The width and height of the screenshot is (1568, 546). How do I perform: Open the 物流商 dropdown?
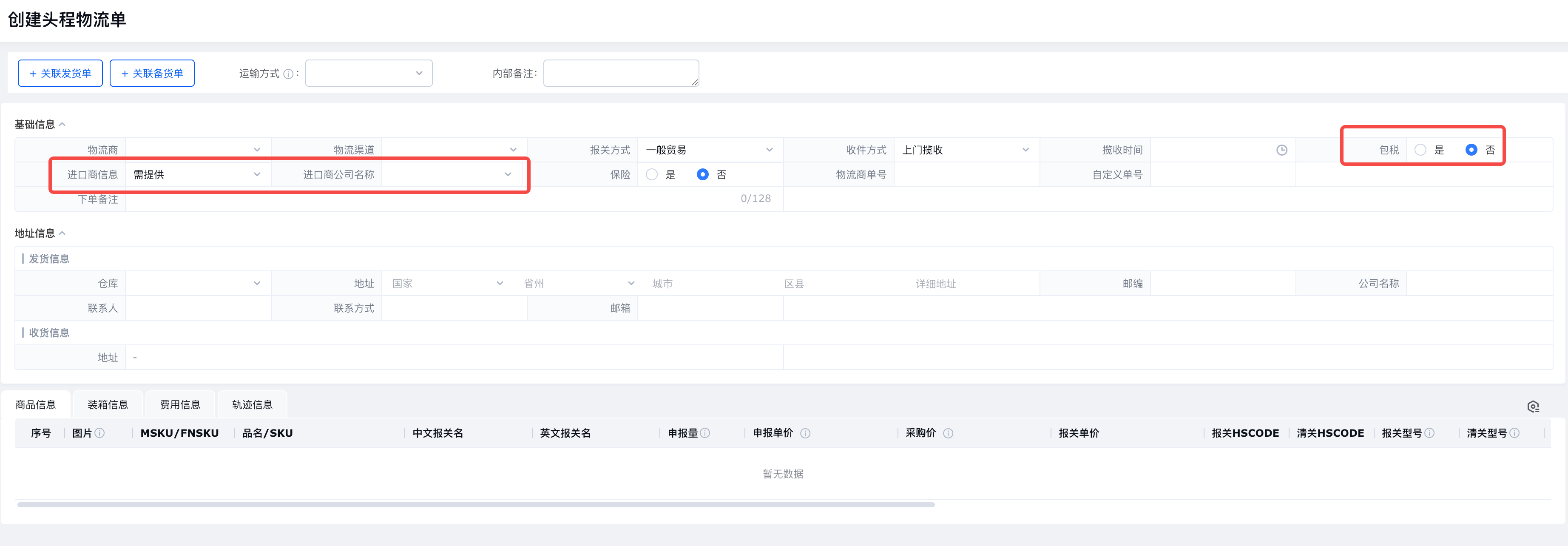[198, 150]
